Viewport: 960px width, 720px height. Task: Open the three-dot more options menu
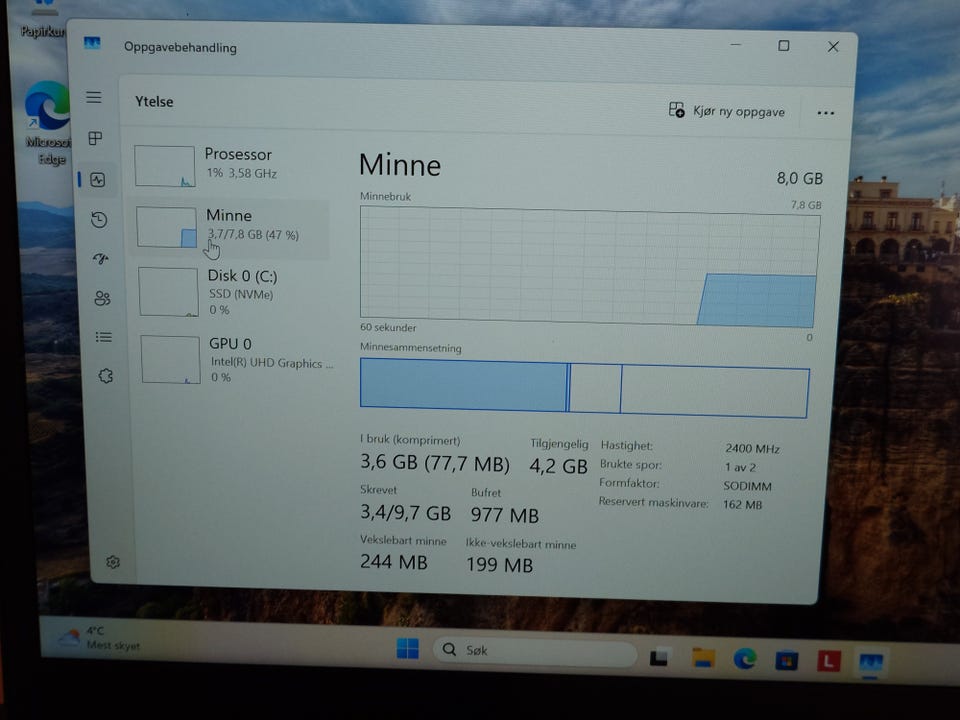click(825, 113)
